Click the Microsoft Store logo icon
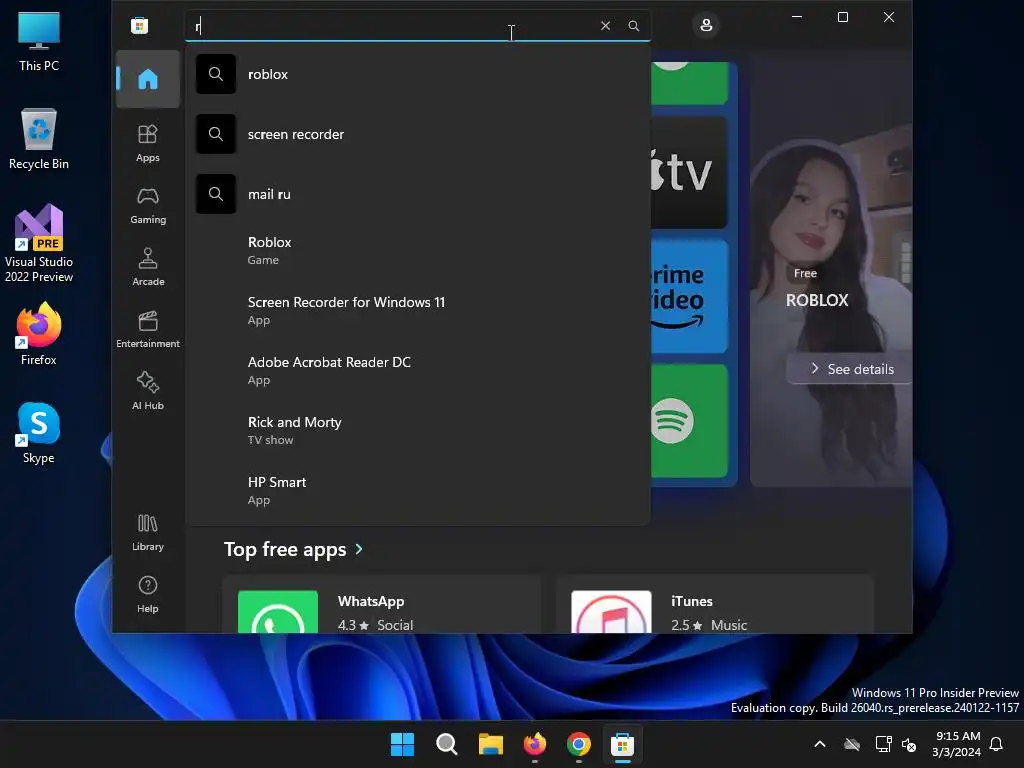 (140, 25)
